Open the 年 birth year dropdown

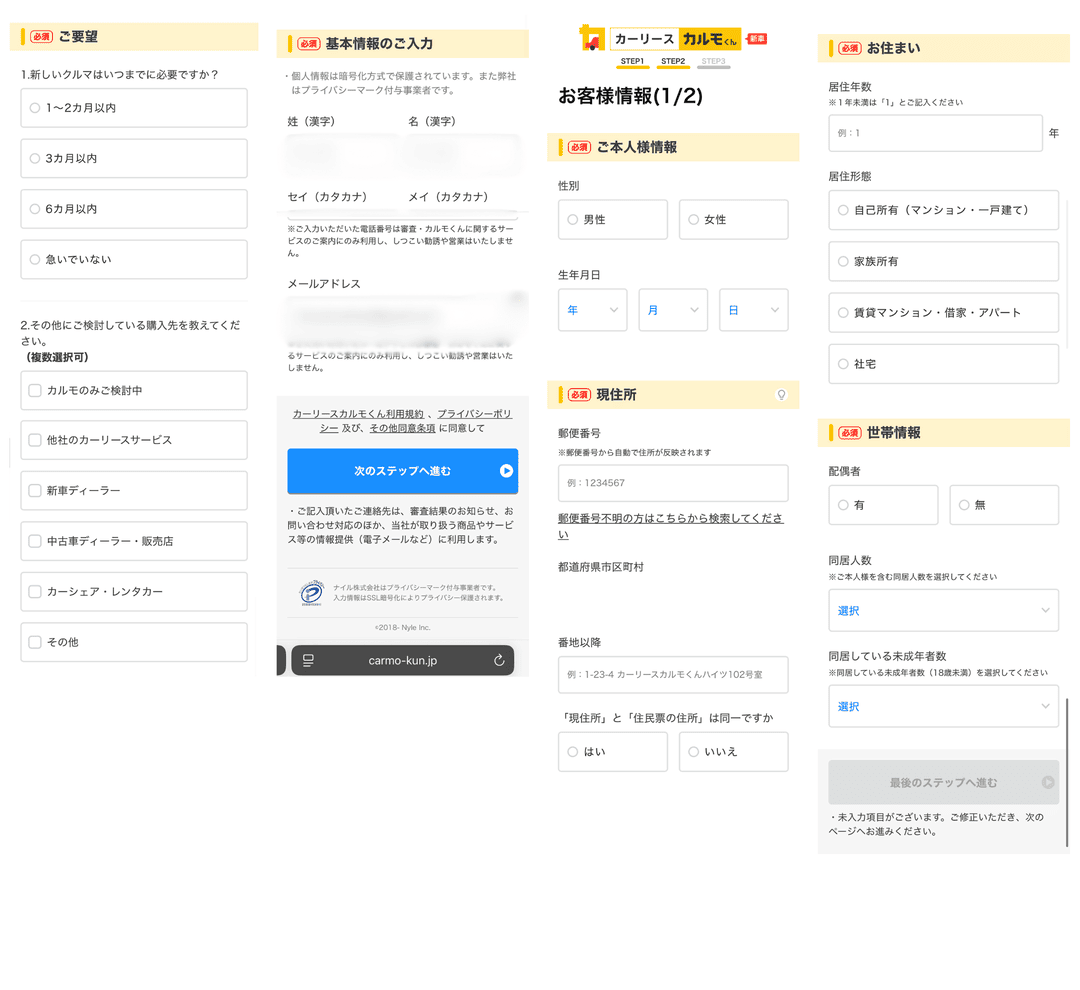tap(592, 310)
